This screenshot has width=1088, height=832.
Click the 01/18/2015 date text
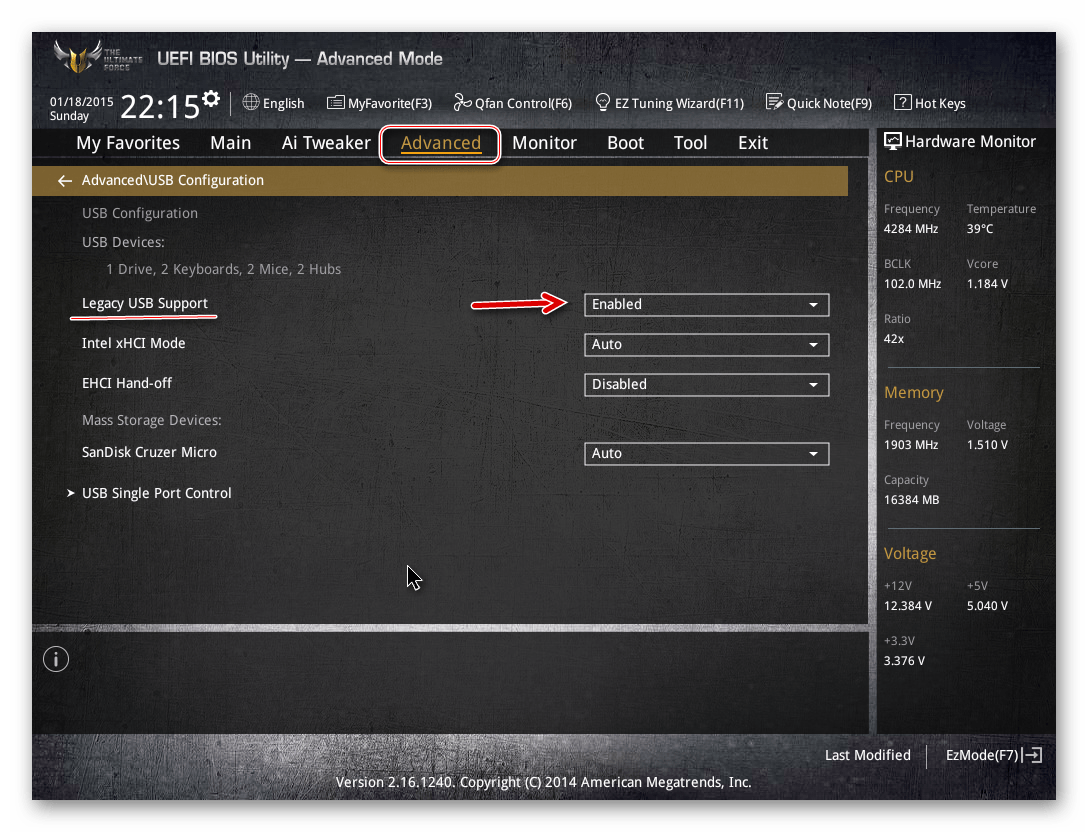click(81, 101)
